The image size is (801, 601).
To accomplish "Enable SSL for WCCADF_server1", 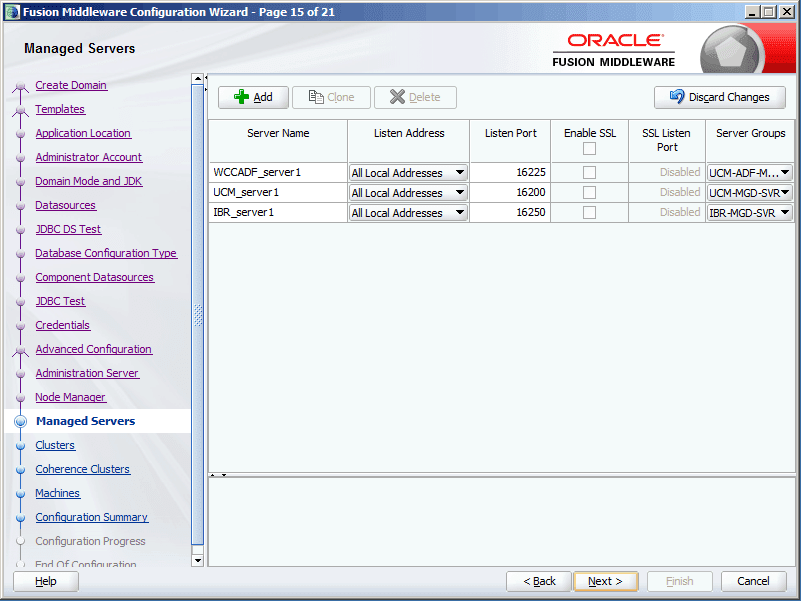I will (590, 173).
